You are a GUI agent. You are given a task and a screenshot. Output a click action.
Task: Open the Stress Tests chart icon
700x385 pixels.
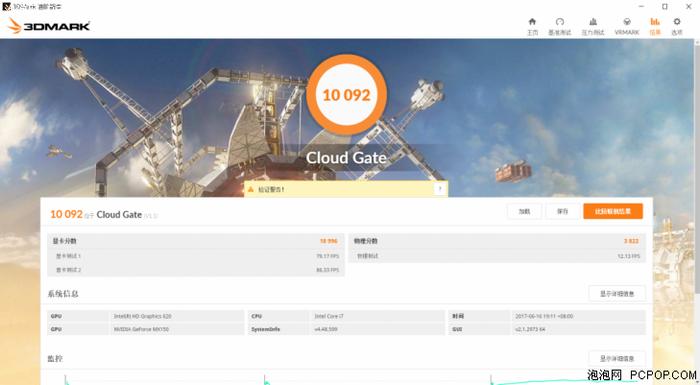pos(593,21)
